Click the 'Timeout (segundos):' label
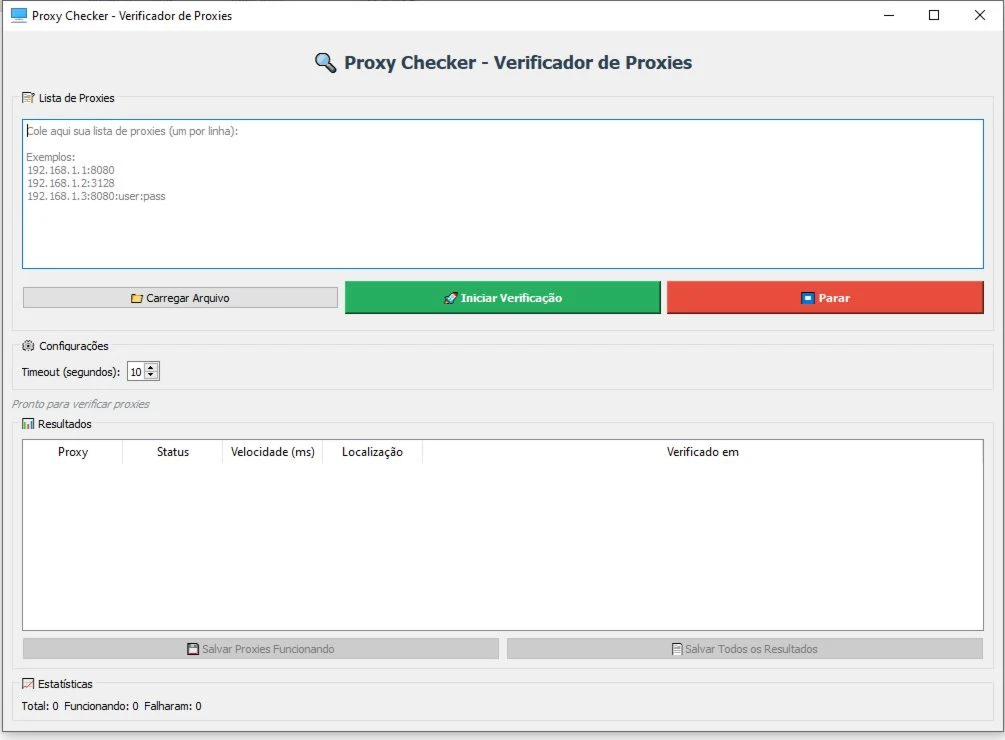The image size is (1005, 740). coord(71,372)
